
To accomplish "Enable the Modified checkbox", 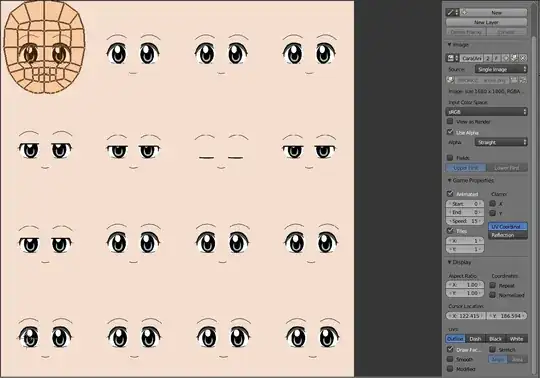I will point(450,369).
